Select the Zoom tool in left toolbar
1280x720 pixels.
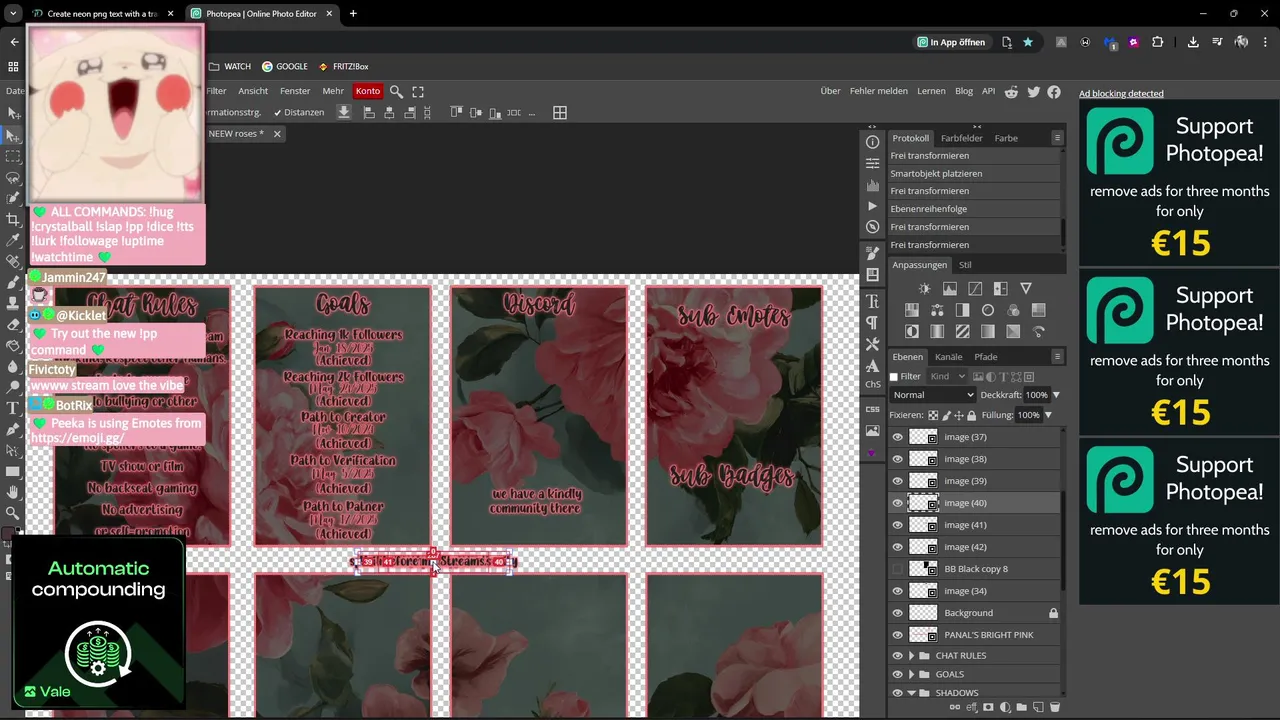click(13, 513)
